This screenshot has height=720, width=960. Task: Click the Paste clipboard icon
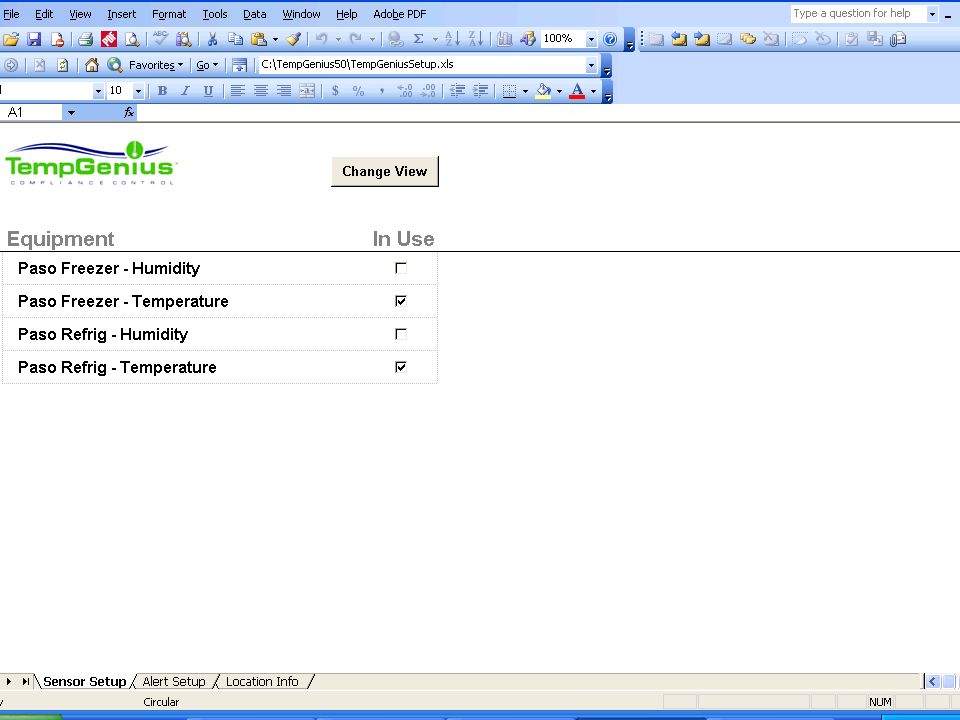click(259, 39)
